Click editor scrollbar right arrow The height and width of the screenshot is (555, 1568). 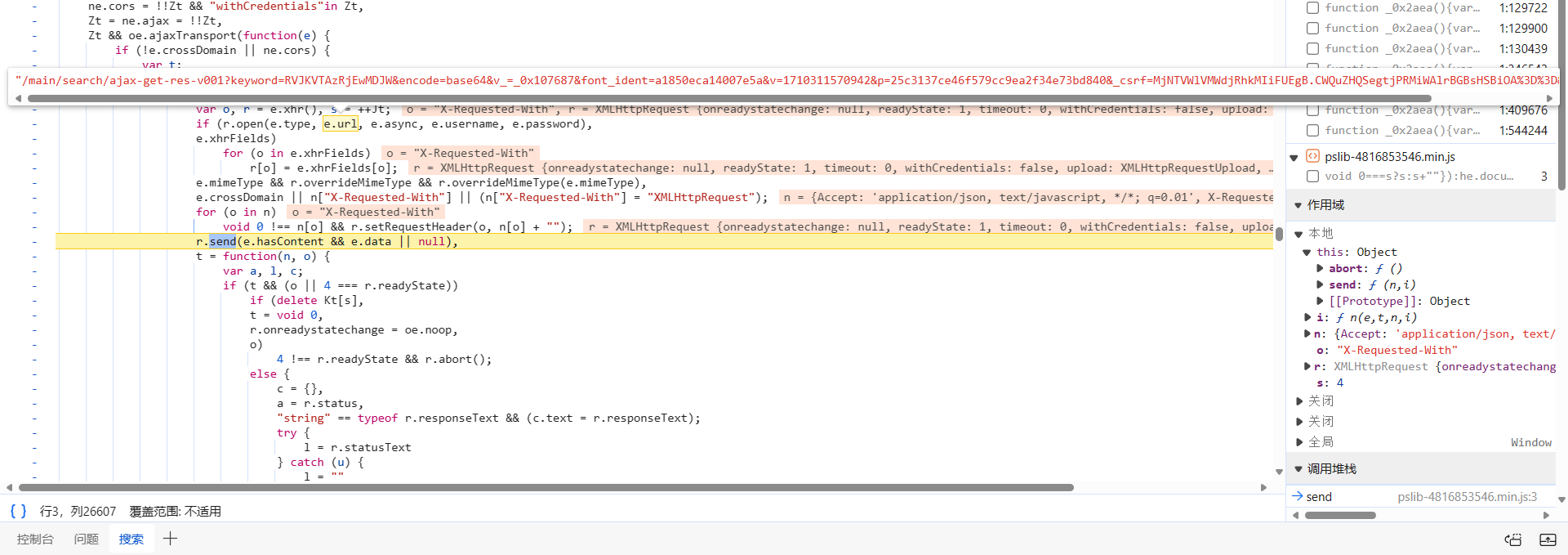[1264, 487]
